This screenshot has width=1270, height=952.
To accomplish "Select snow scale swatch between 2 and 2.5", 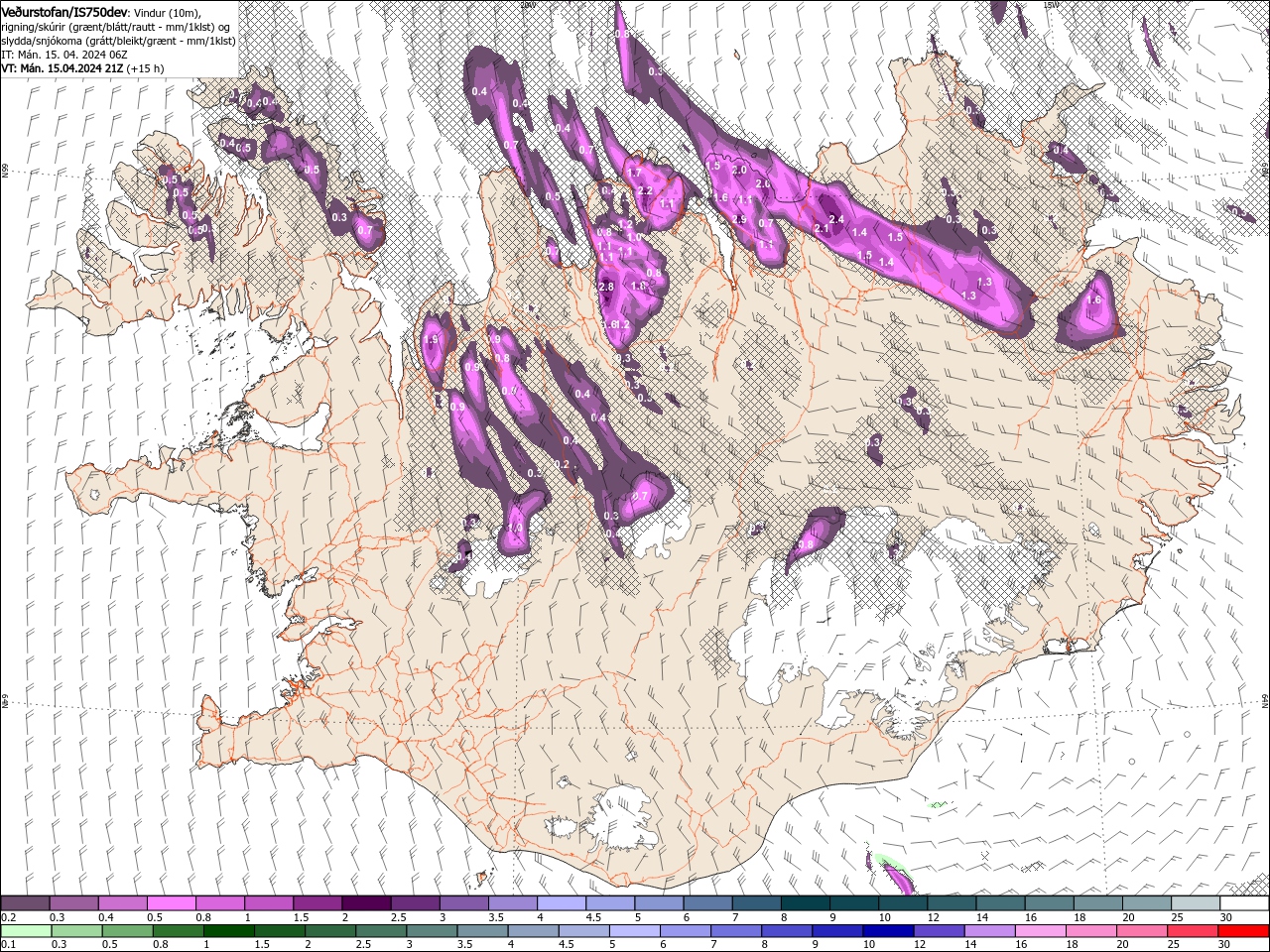I will tap(366, 903).
